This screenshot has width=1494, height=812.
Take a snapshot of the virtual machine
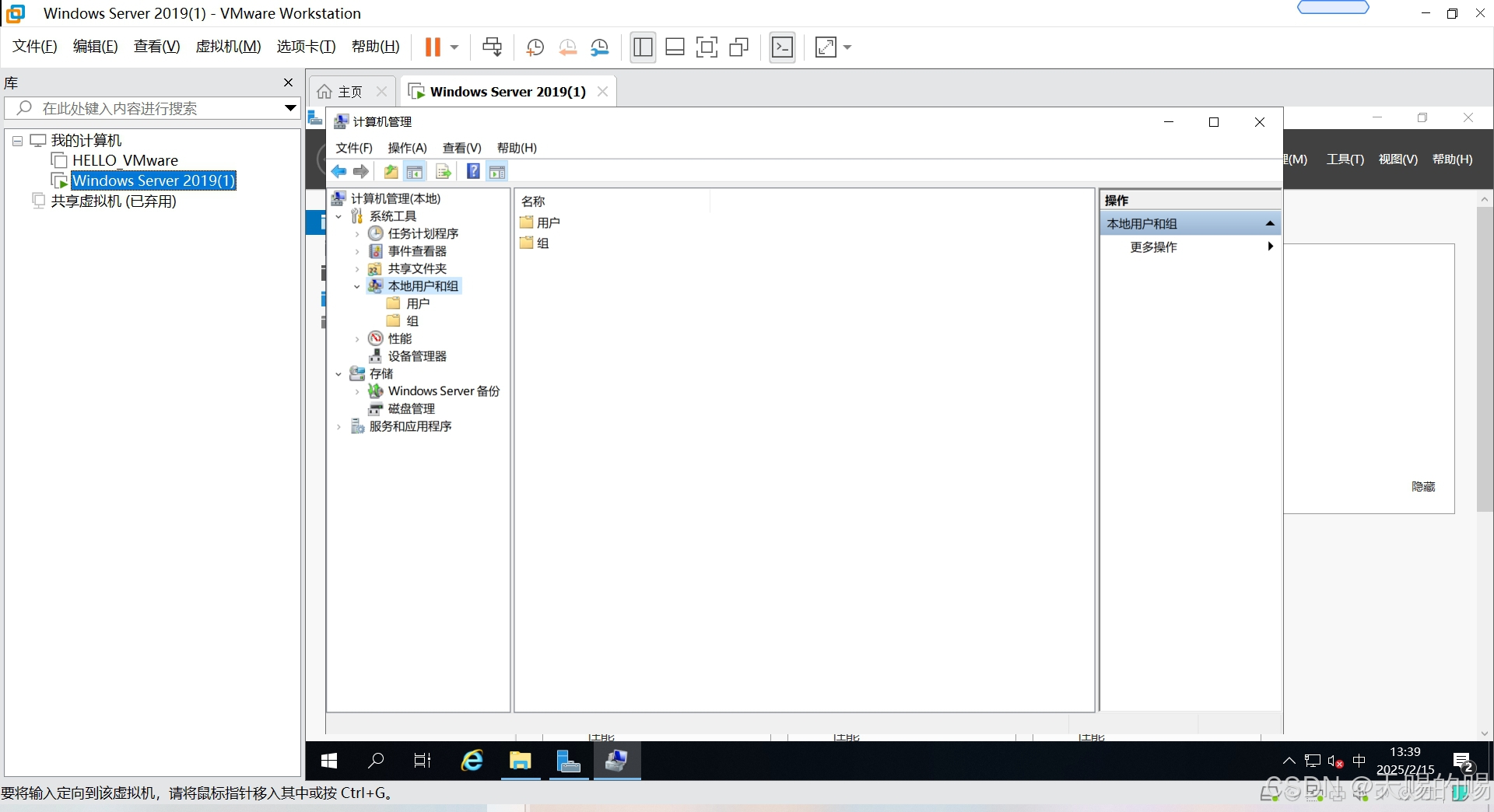(535, 47)
